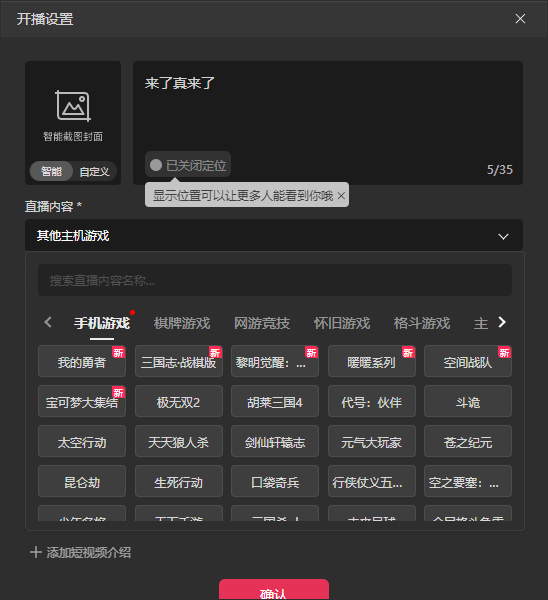Click the 搜索直播内容名称 search field
This screenshot has height=600, width=548.
coord(275,280)
